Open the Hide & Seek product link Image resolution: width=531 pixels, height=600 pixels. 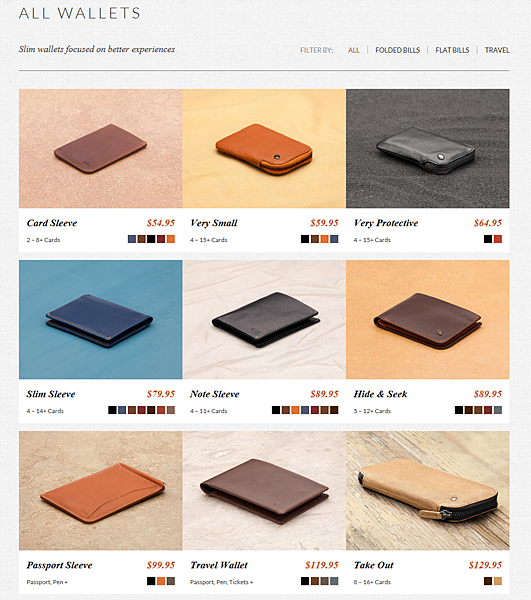click(x=380, y=394)
